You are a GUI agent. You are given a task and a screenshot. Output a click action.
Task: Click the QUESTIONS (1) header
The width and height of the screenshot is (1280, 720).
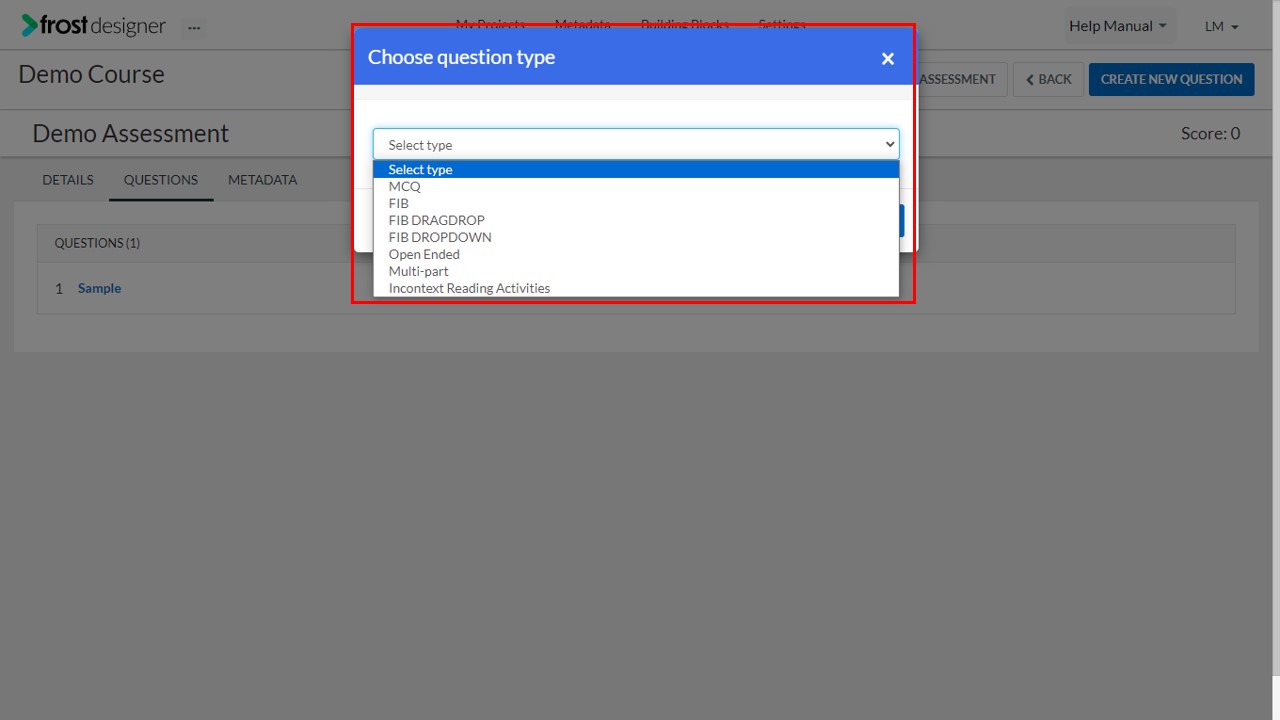tap(97, 243)
